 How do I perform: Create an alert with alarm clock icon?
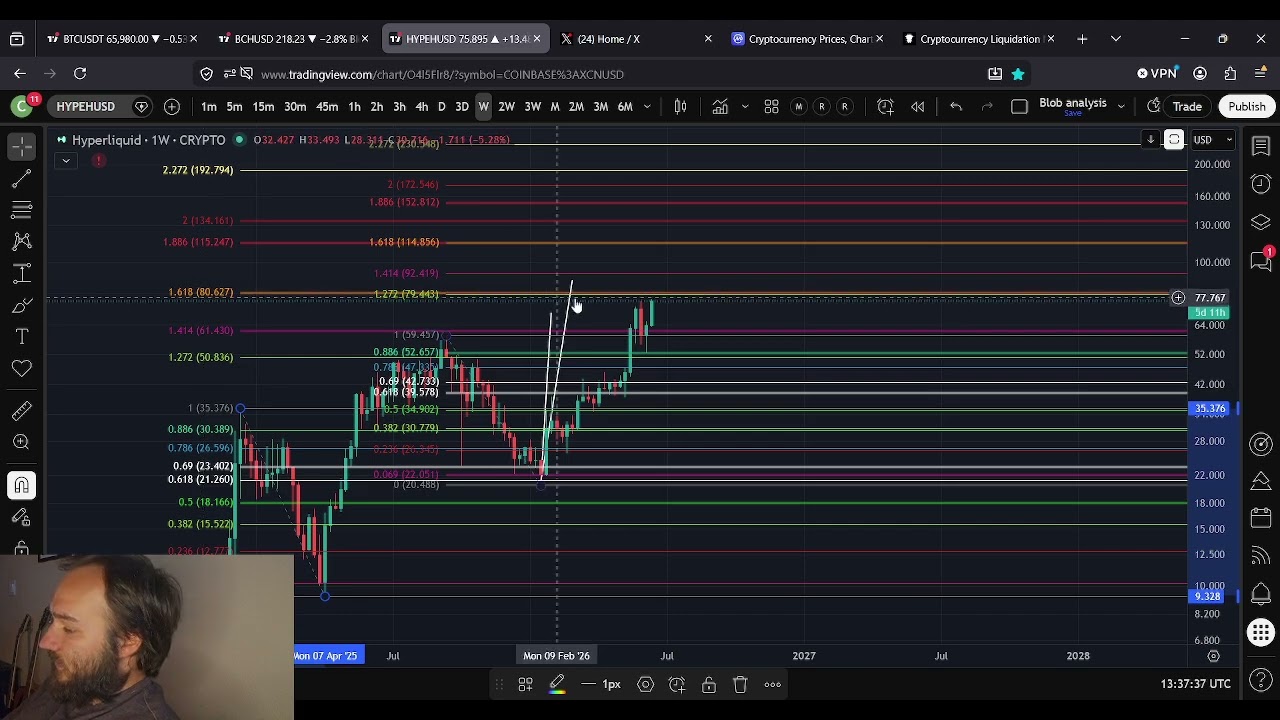(885, 107)
